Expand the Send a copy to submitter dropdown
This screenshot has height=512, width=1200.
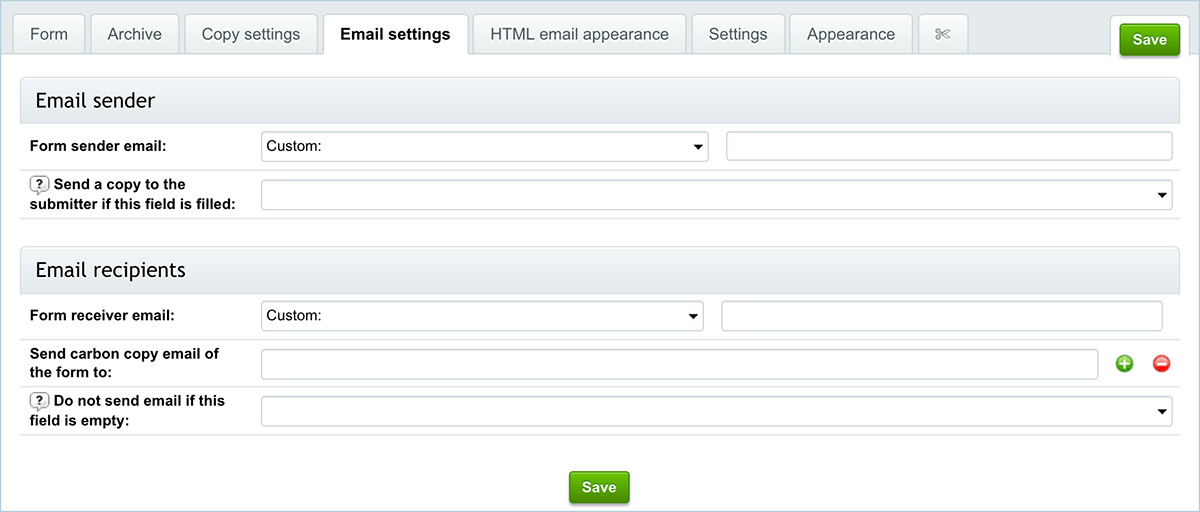pos(716,195)
